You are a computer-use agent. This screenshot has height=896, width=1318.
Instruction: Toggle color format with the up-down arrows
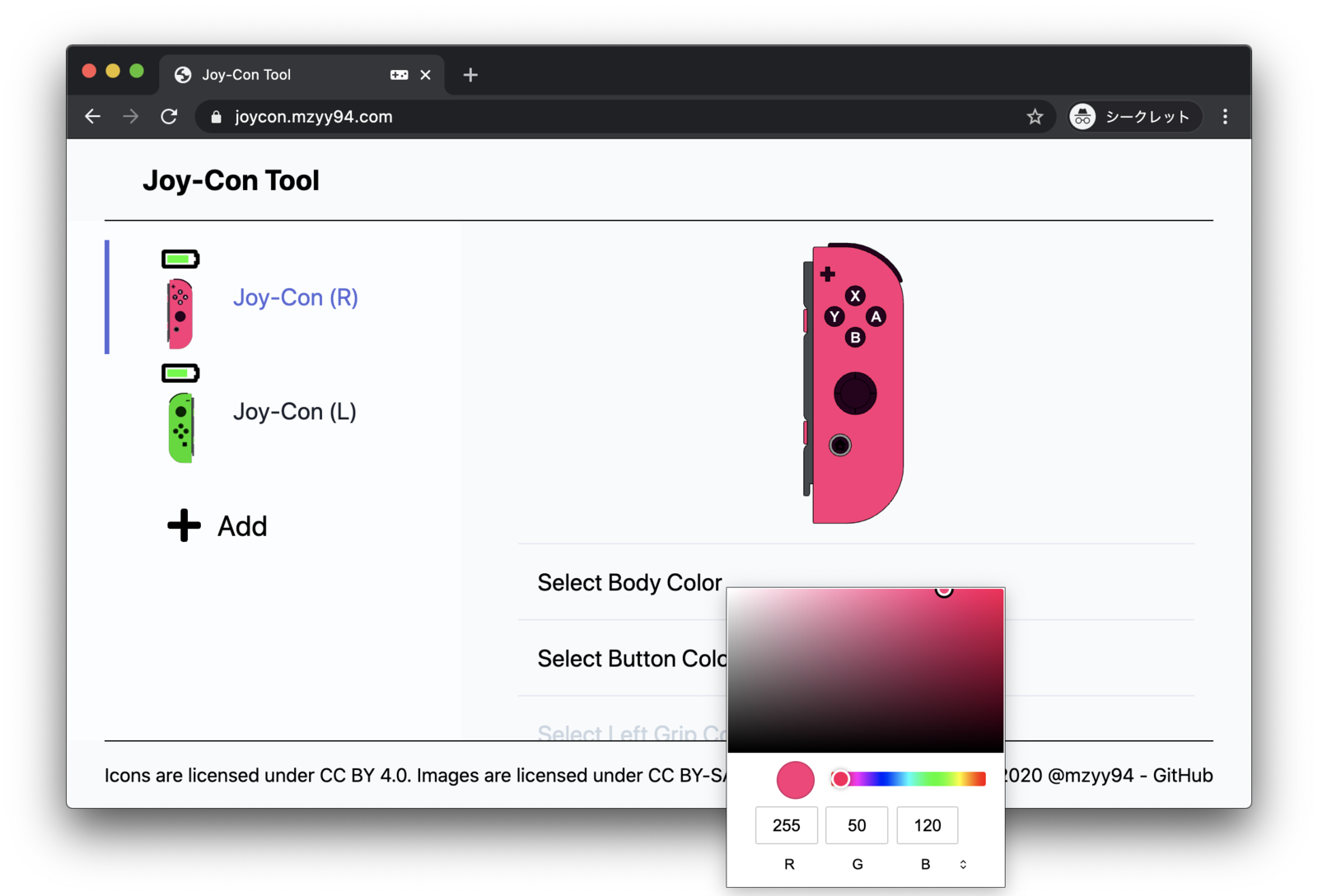coord(963,865)
